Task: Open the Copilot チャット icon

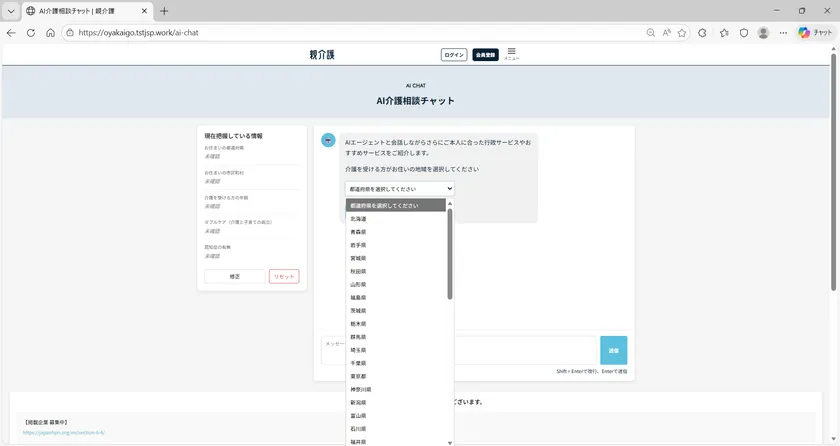Action: click(816, 32)
